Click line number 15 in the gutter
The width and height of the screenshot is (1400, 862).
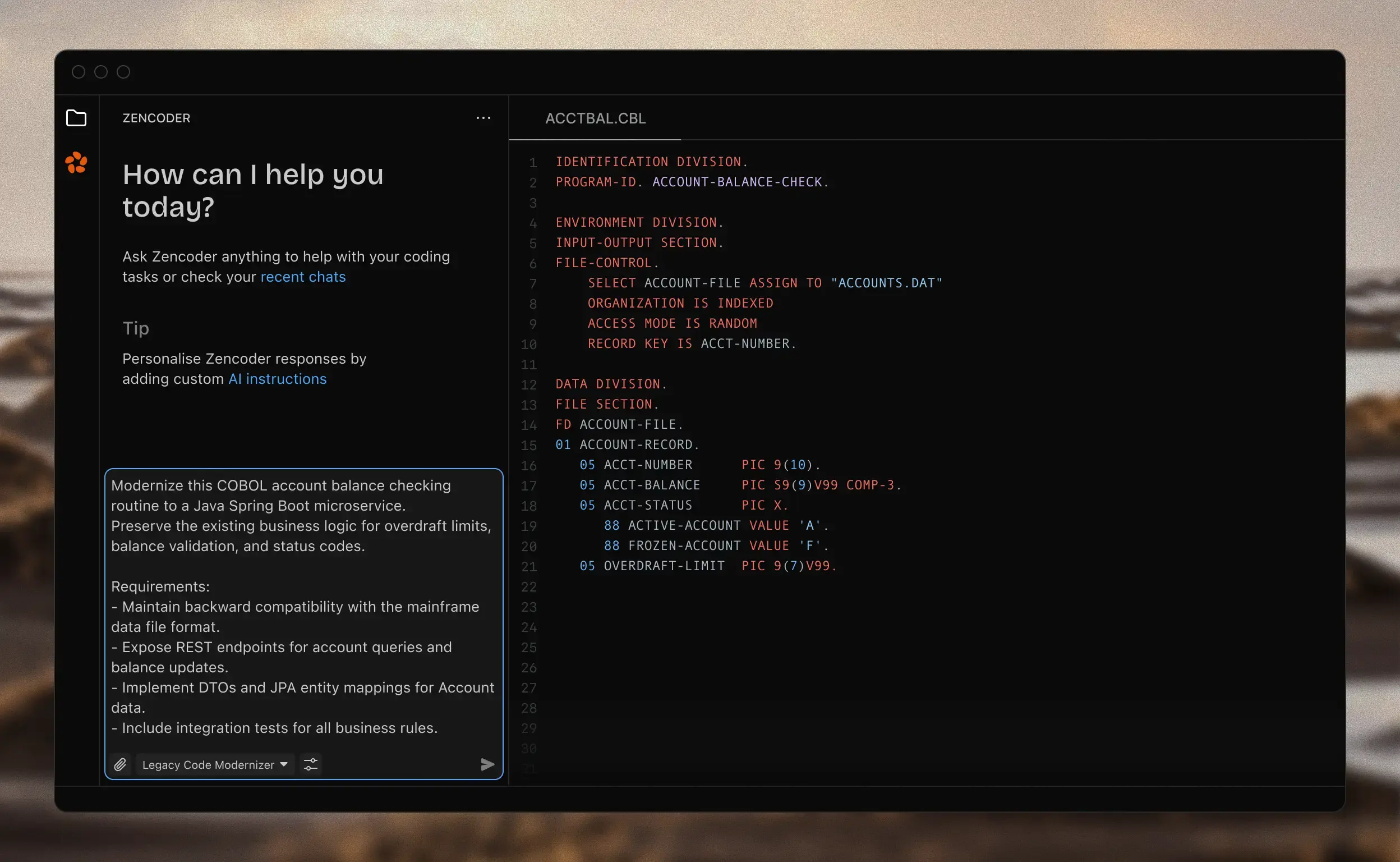tap(529, 445)
